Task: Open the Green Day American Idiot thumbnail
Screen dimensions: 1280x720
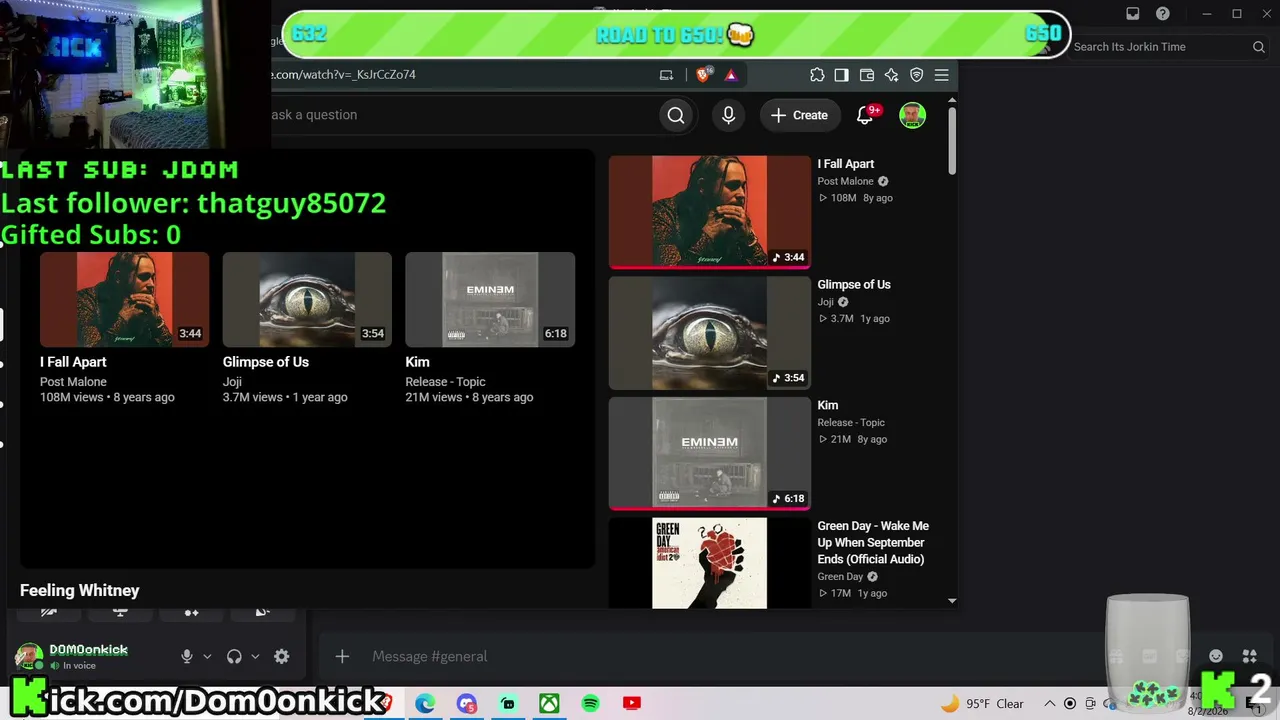Action: (709, 563)
